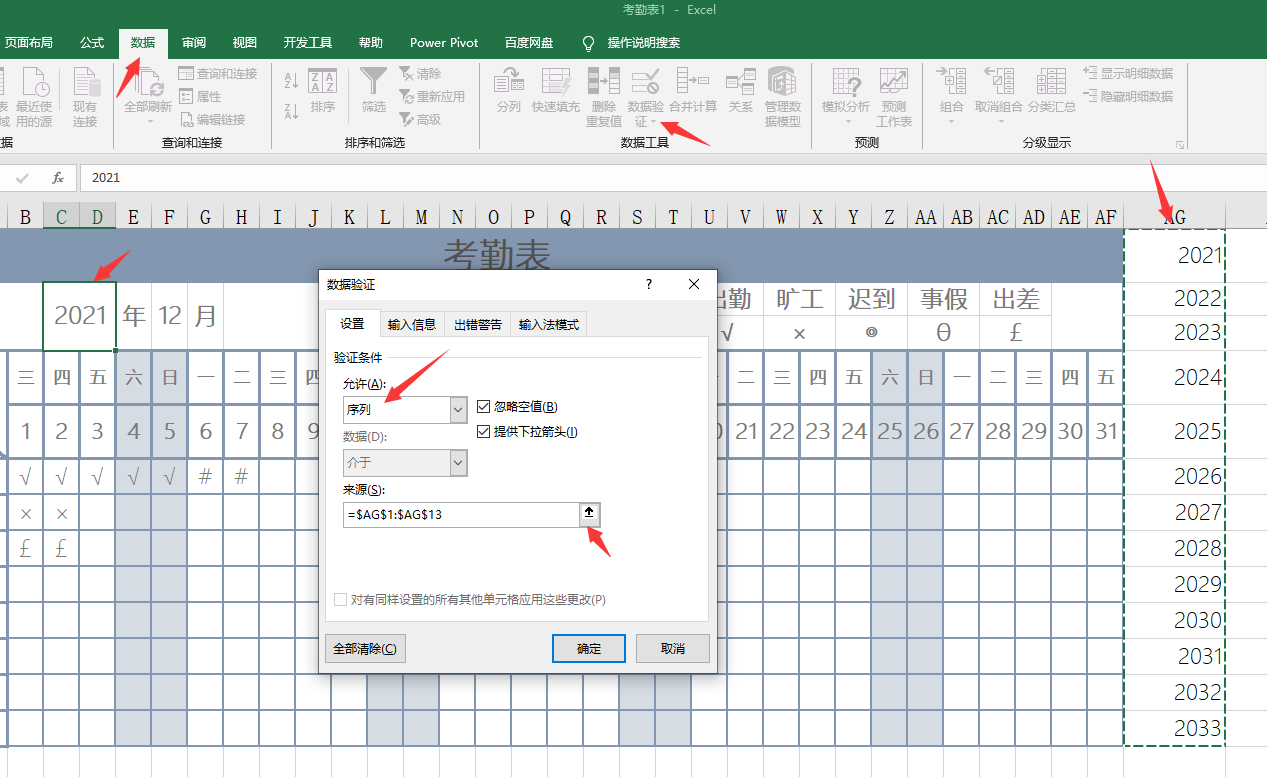Click the 分类汇总 subtotal icon
Viewport: 1267px width, 777px height.
click(1051, 82)
